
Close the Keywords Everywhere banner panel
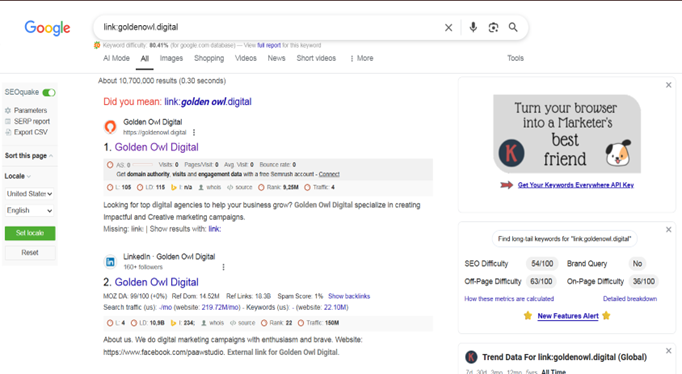pyautogui.click(x=669, y=85)
